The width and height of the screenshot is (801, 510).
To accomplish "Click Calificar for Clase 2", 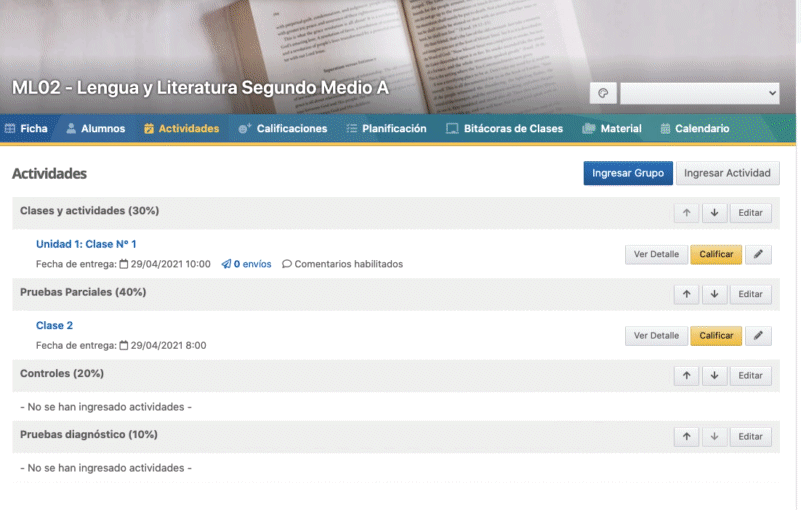I will [716, 335].
